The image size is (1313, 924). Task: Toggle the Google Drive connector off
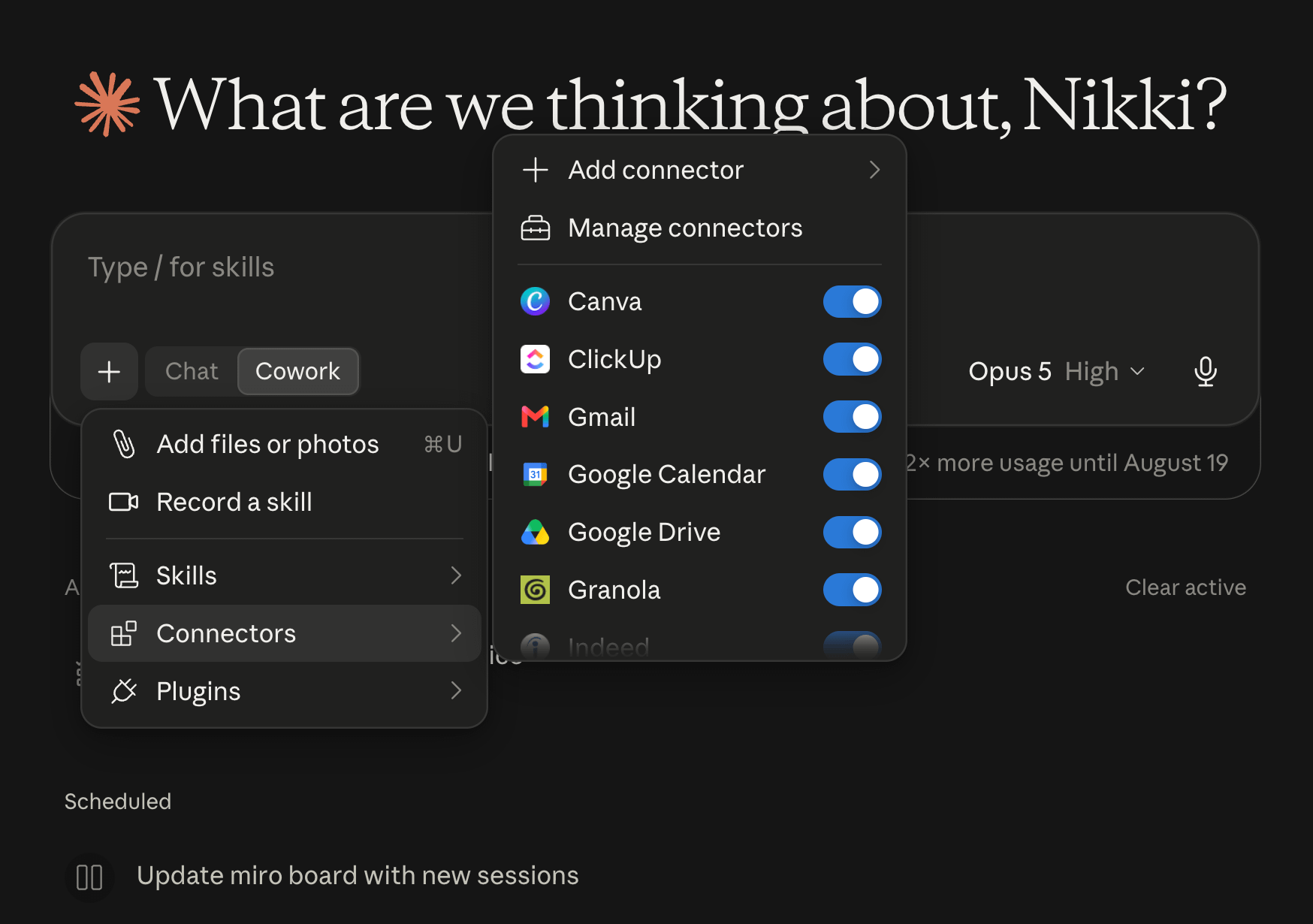click(x=852, y=532)
